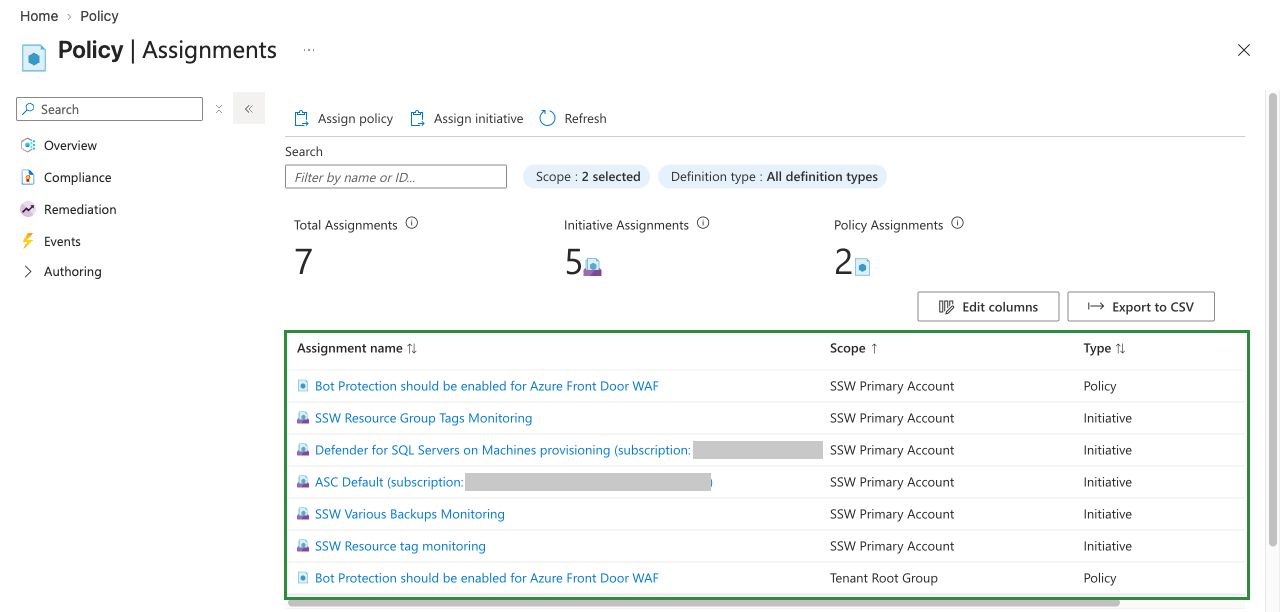Screen dimensions: 1280x612
Task: Click initiative icon of SSW Resource Group Tags Monitoring
Action: coord(303,418)
